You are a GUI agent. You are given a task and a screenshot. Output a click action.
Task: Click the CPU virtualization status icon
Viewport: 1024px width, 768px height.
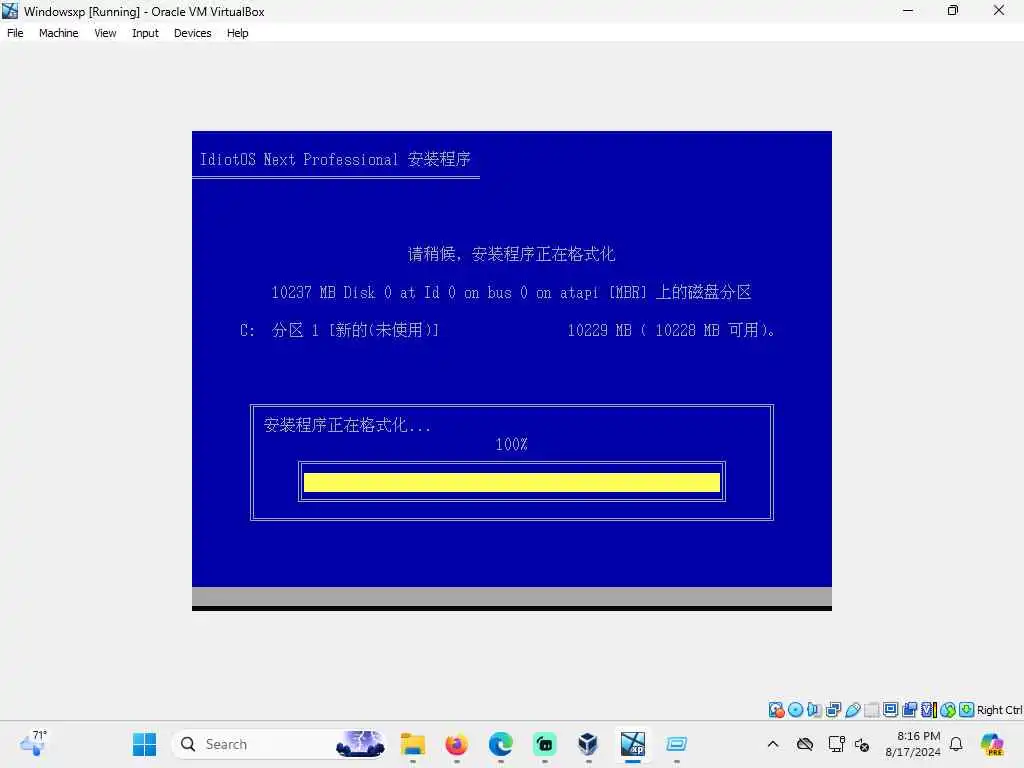929,710
